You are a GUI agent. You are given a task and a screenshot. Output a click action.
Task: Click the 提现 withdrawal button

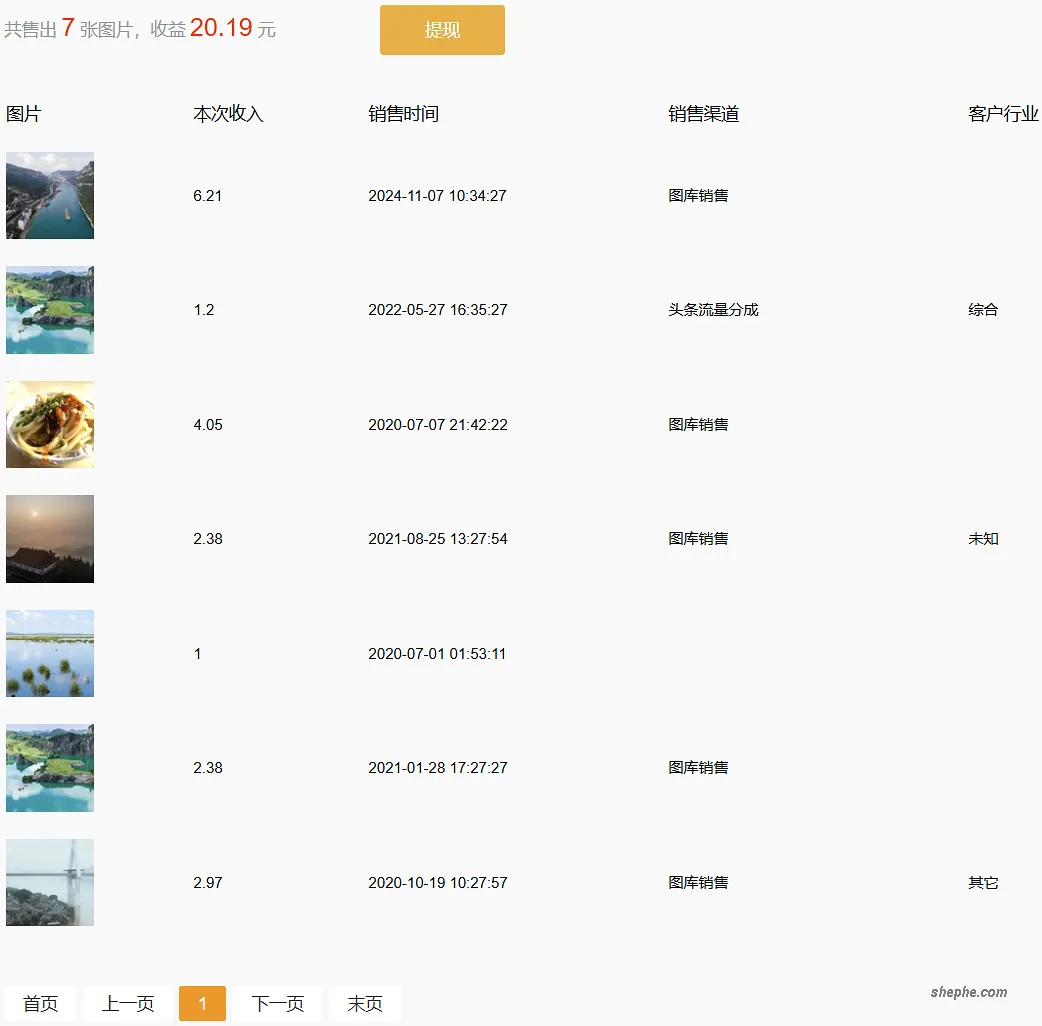441,30
